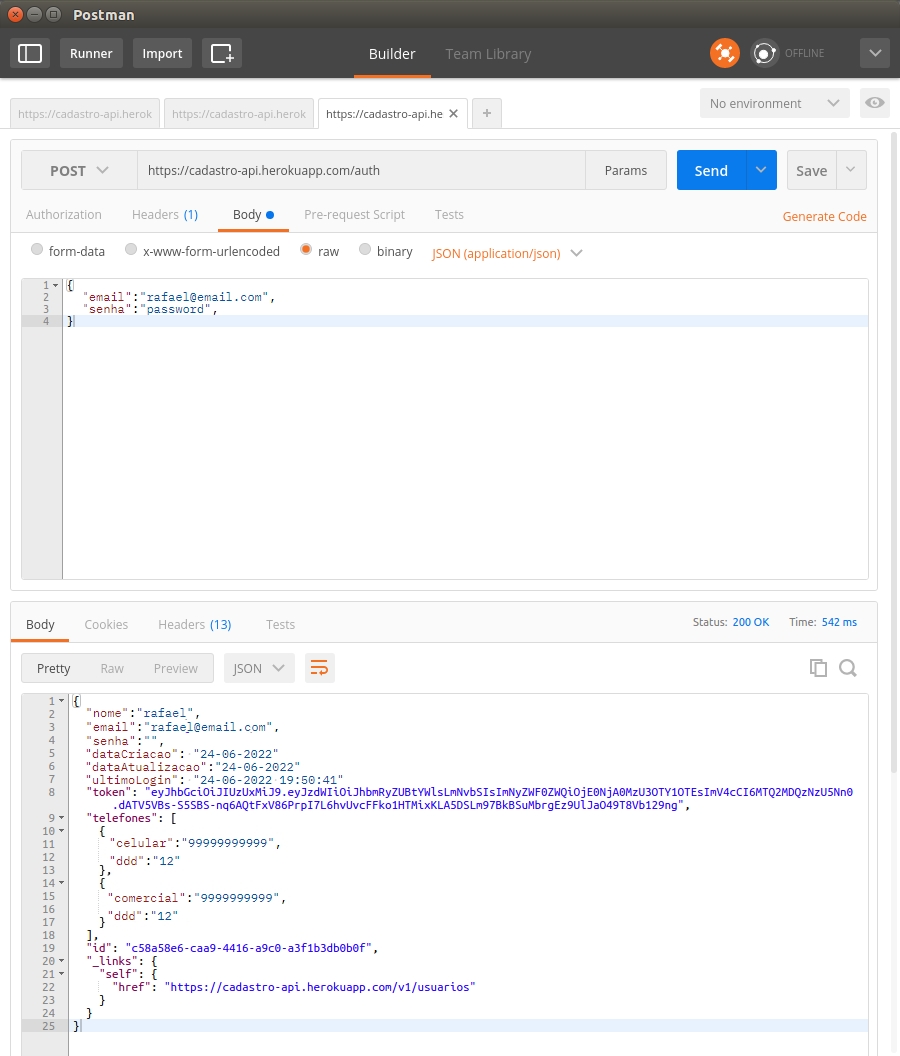Image resolution: width=900 pixels, height=1056 pixels.
Task: Collapse the self object at line 21
Action: pyautogui.click(x=61, y=974)
